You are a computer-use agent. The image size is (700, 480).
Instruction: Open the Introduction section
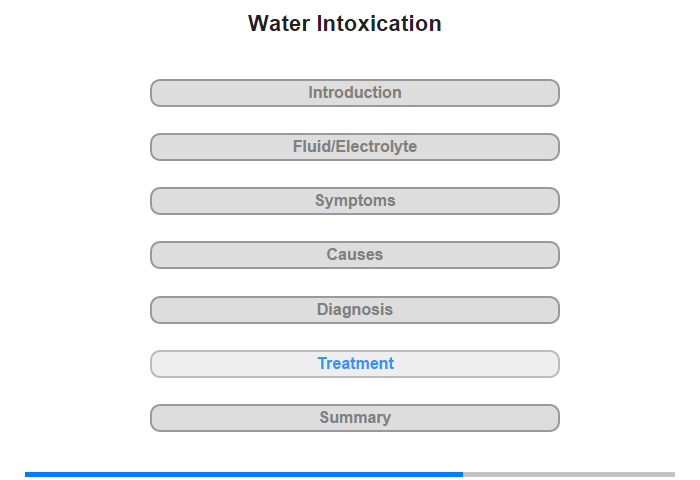point(355,93)
